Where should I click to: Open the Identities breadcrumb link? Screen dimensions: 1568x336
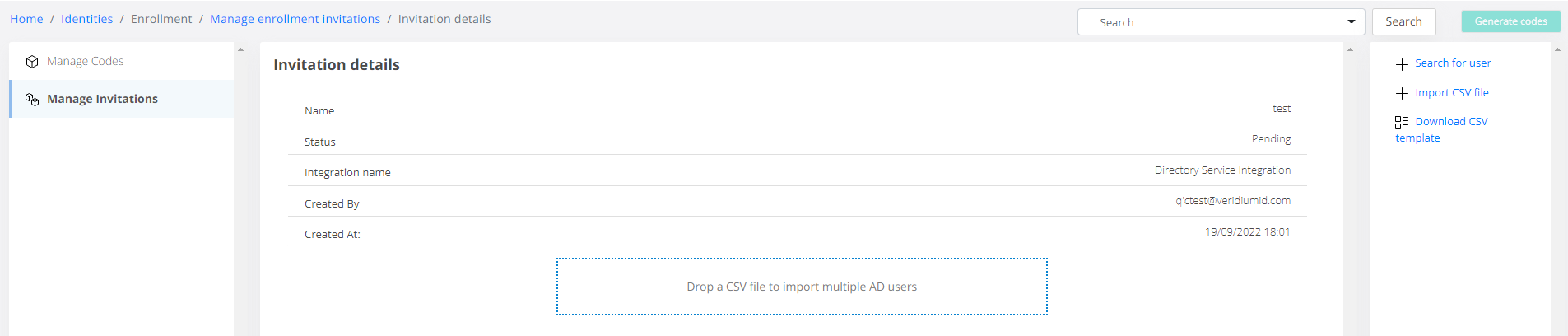point(86,19)
